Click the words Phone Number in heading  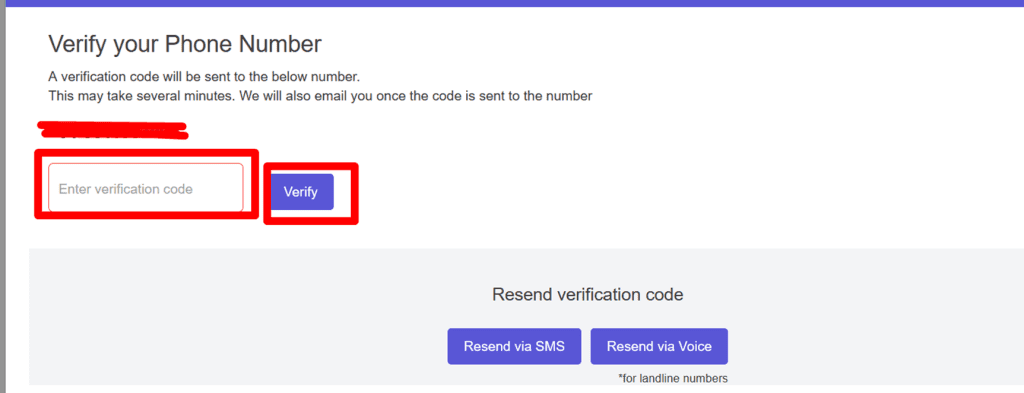pos(243,44)
